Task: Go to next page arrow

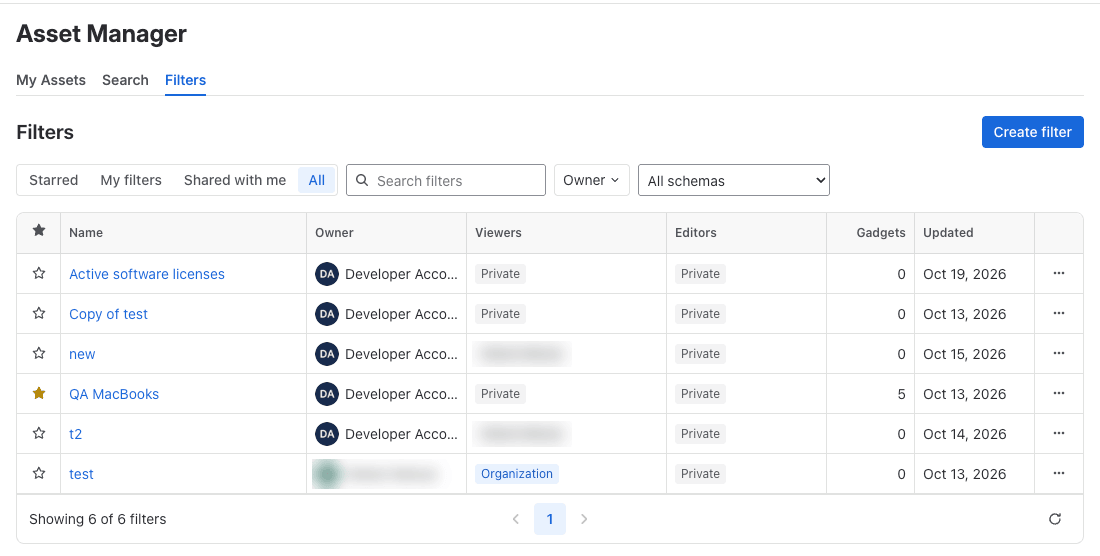Action: coord(584,519)
